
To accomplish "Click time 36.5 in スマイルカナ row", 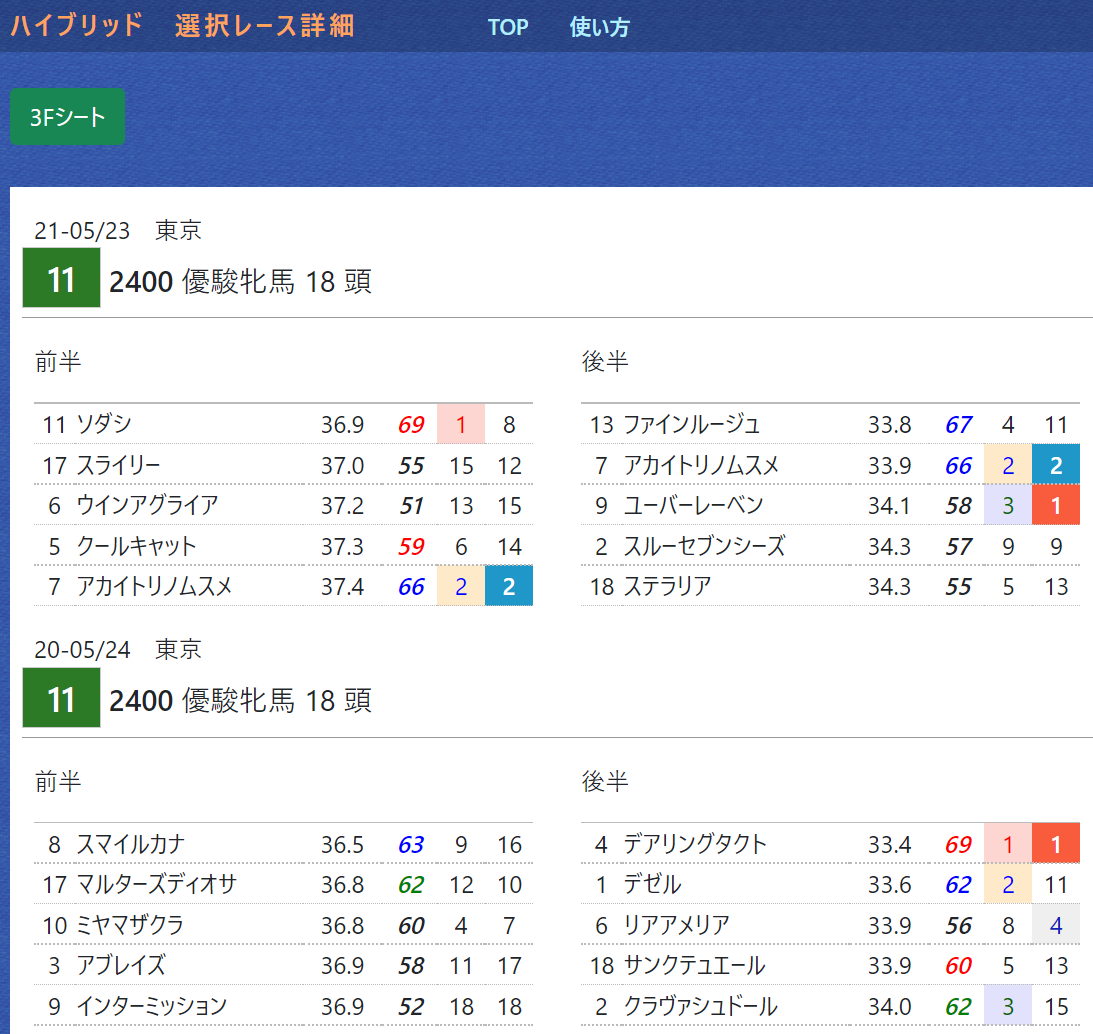I will (x=342, y=844).
